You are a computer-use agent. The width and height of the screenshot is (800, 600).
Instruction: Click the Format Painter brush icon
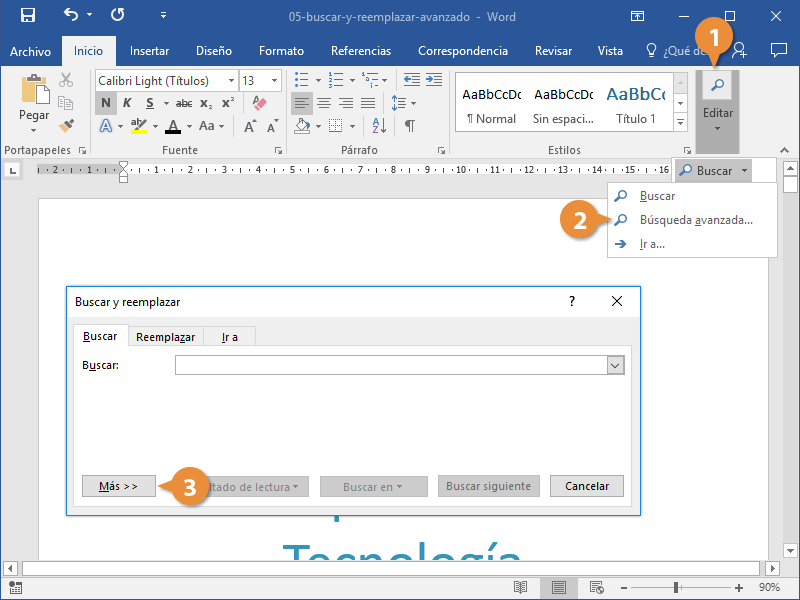pyautogui.click(x=66, y=125)
